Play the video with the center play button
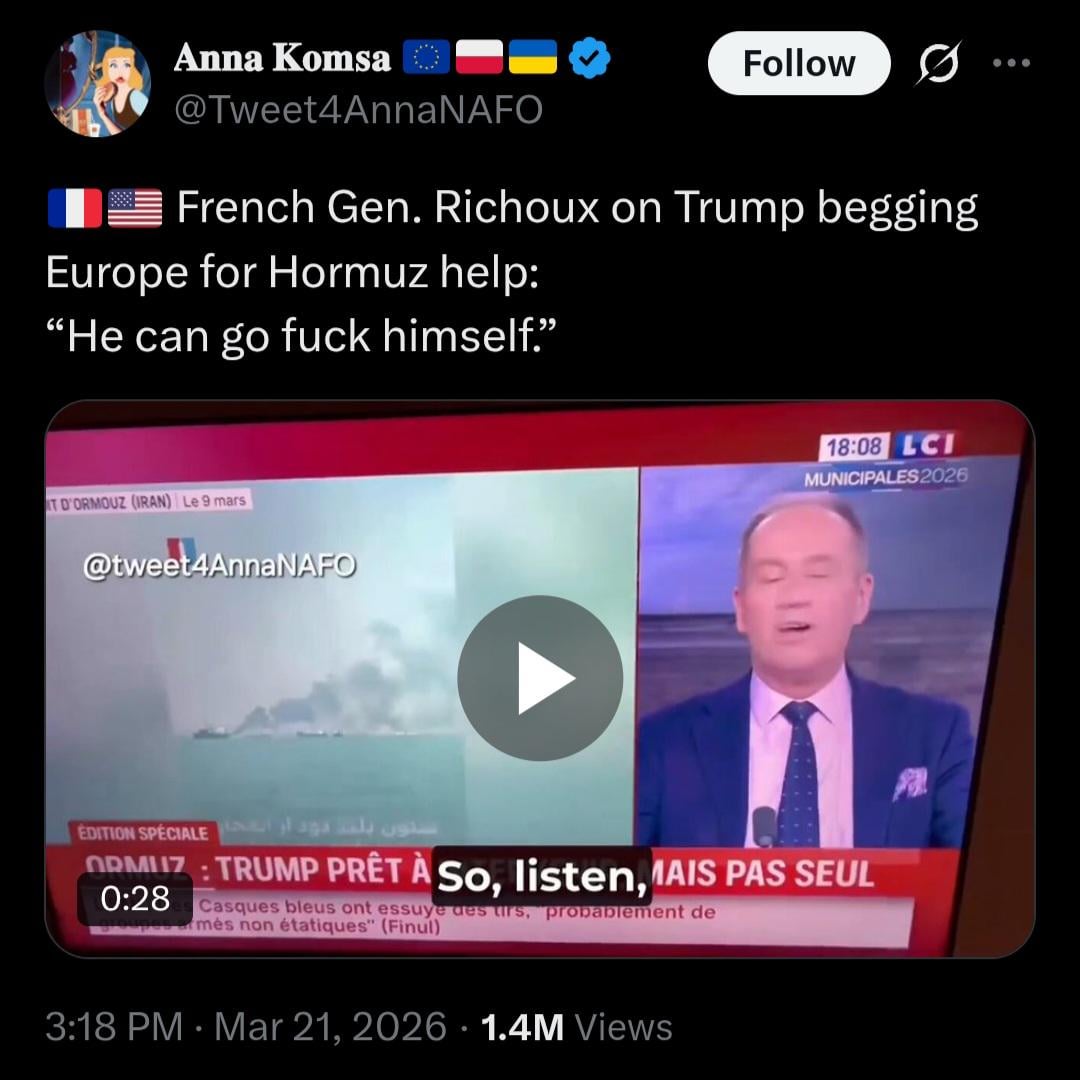1080x1080 pixels. [540, 678]
